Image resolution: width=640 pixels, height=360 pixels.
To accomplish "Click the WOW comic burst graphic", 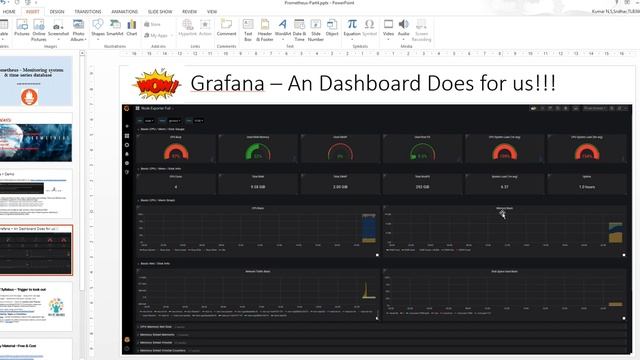I will click(x=157, y=84).
